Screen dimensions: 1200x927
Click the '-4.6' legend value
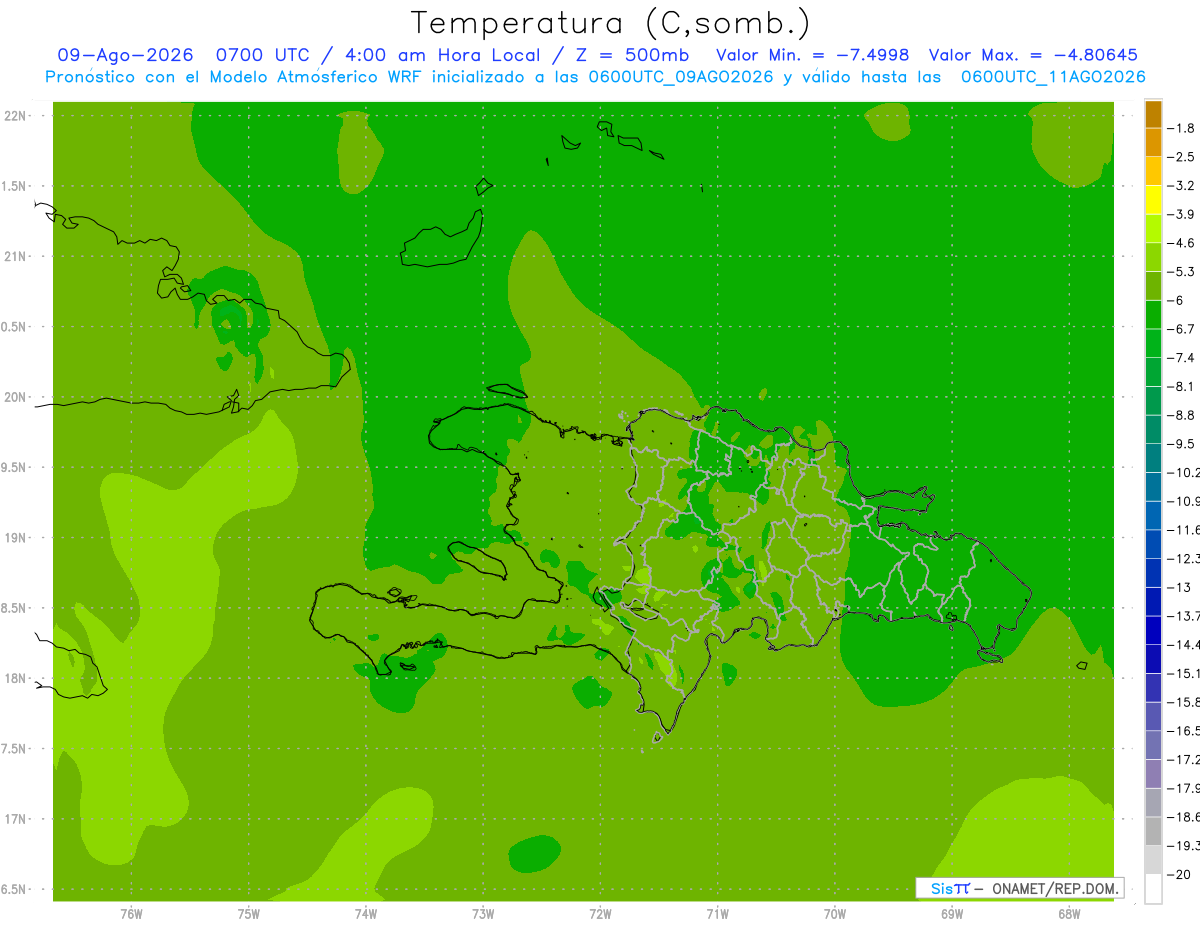(x=1182, y=243)
